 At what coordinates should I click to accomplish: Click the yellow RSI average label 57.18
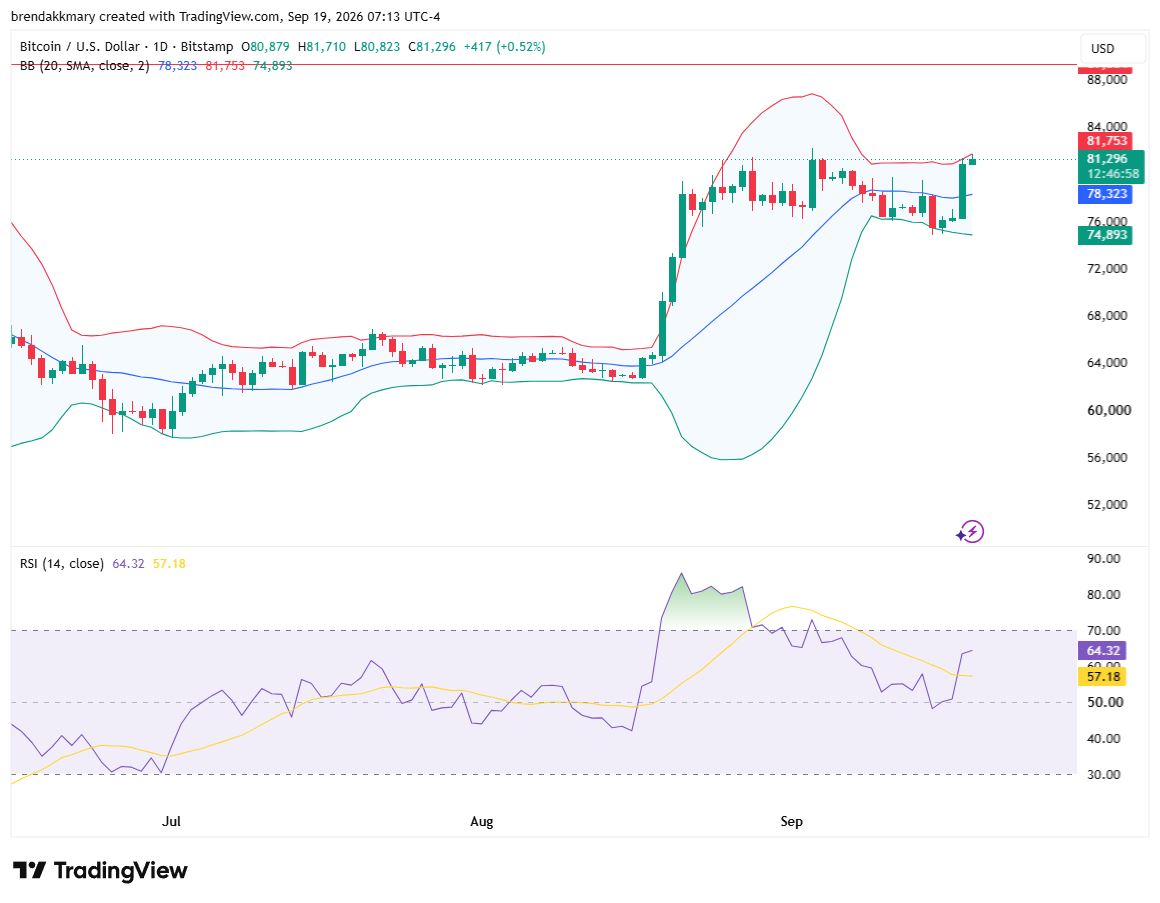coord(1102,677)
